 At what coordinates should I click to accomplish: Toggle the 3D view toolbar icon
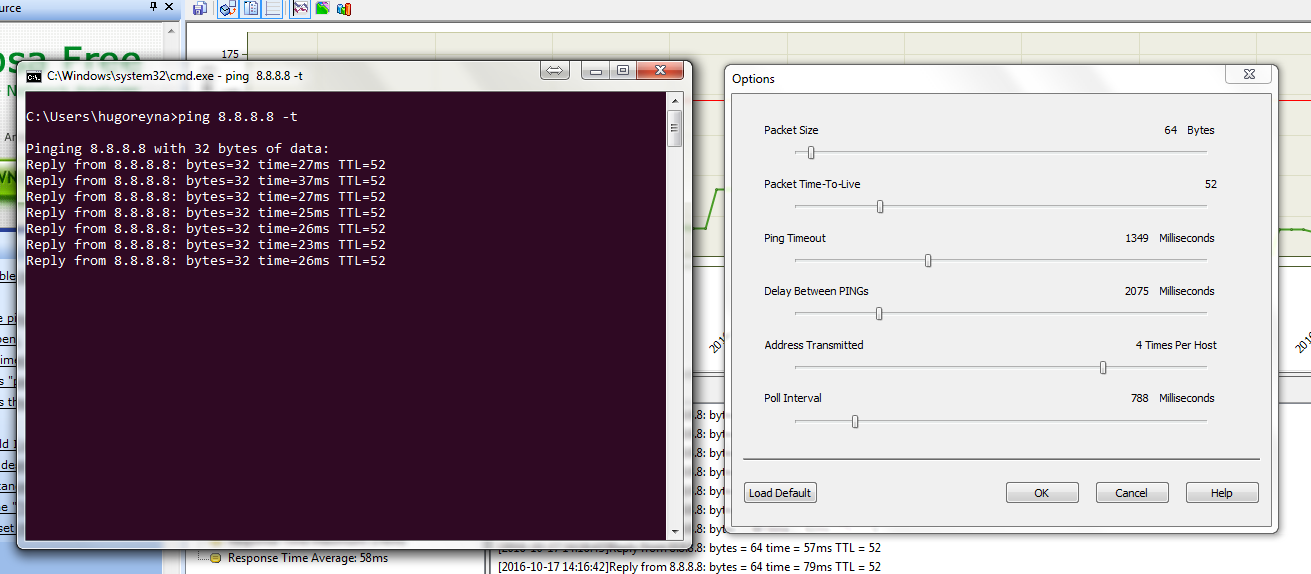pyautogui.click(x=228, y=8)
